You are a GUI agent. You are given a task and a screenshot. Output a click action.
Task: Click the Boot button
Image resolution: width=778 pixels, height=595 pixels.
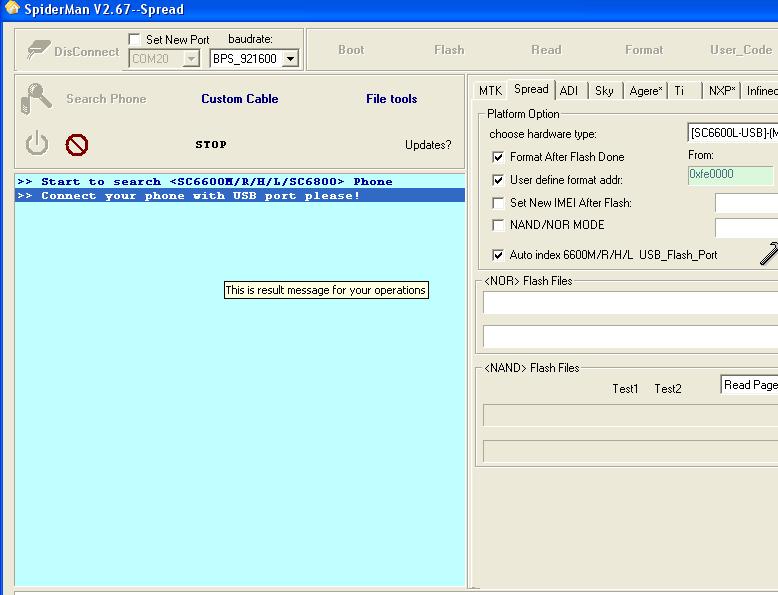click(351, 50)
